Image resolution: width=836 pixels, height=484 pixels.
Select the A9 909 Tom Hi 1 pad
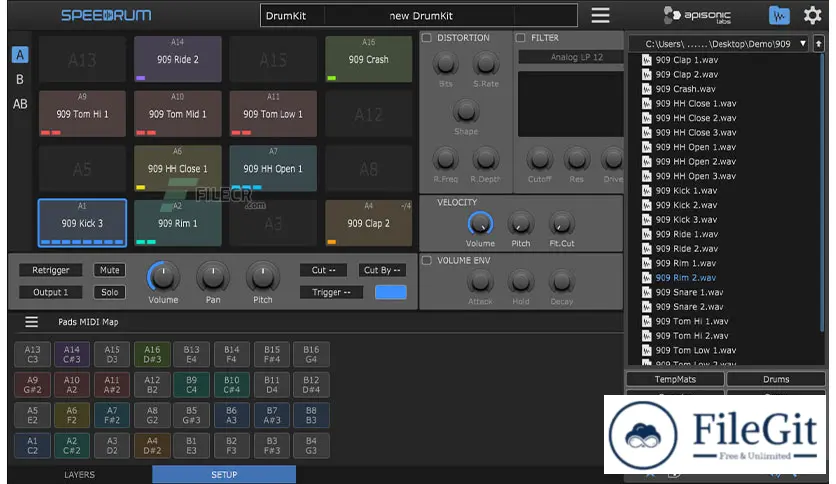coord(82,114)
